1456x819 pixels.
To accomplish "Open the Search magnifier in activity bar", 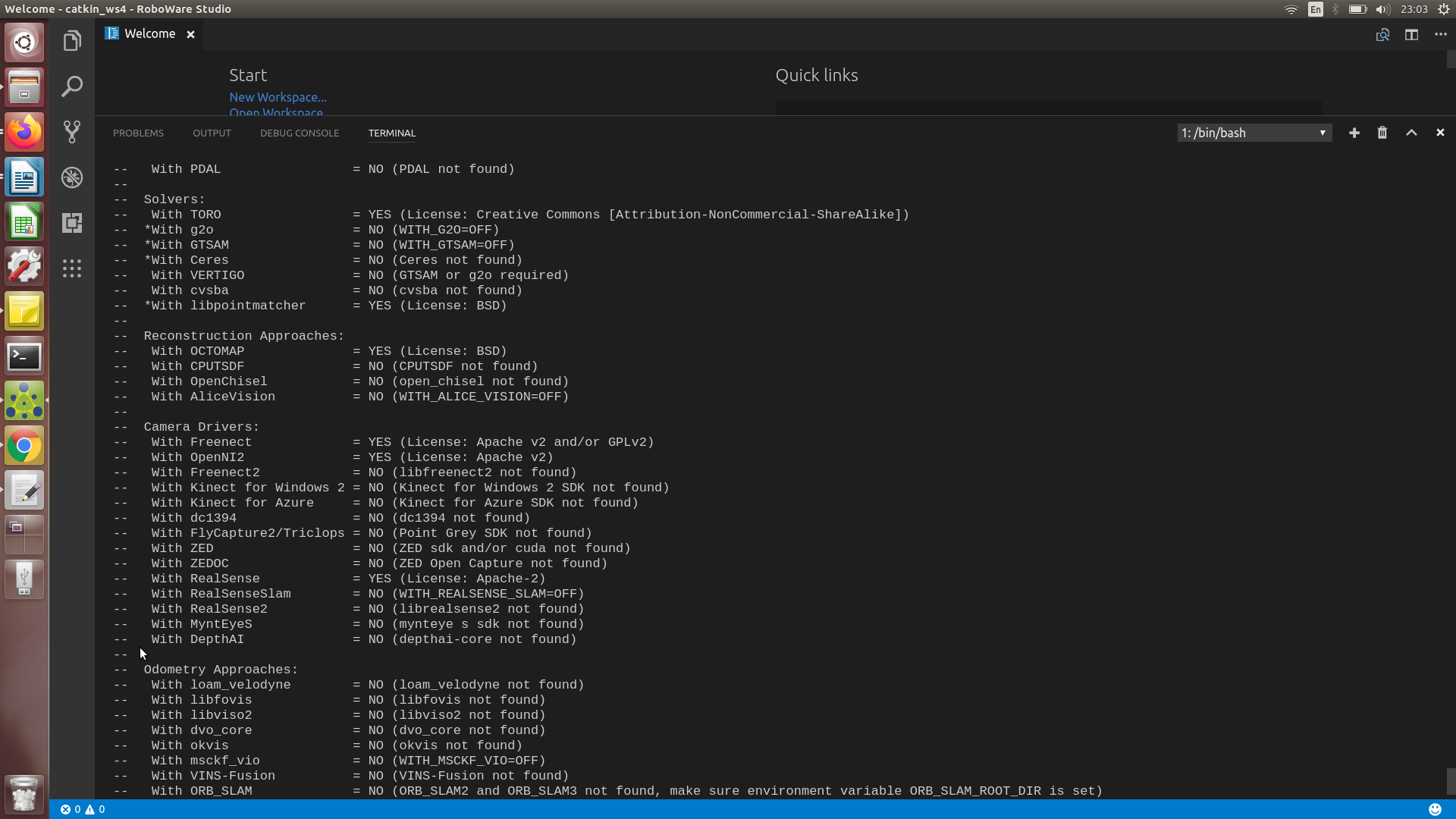I will point(72,86).
